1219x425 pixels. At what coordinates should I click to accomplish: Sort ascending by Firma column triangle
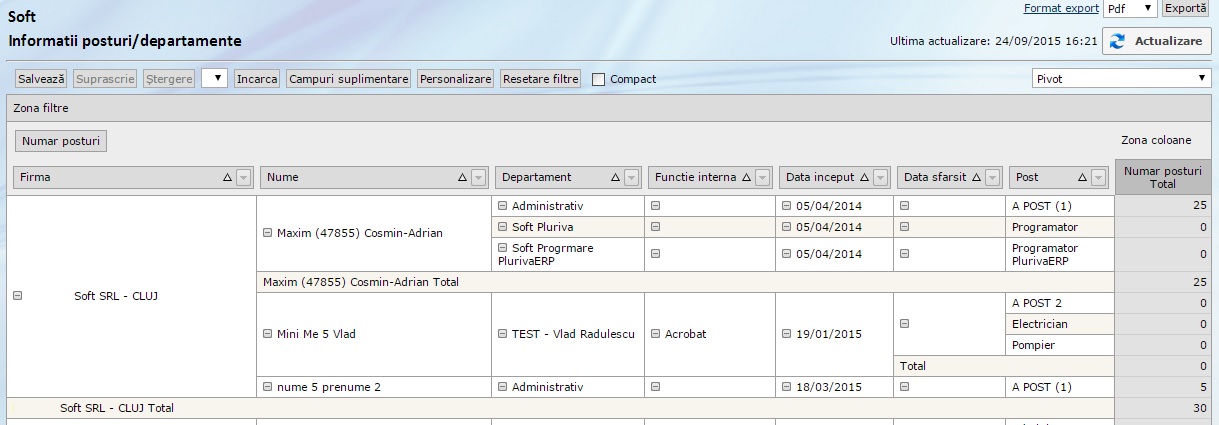pos(228,177)
